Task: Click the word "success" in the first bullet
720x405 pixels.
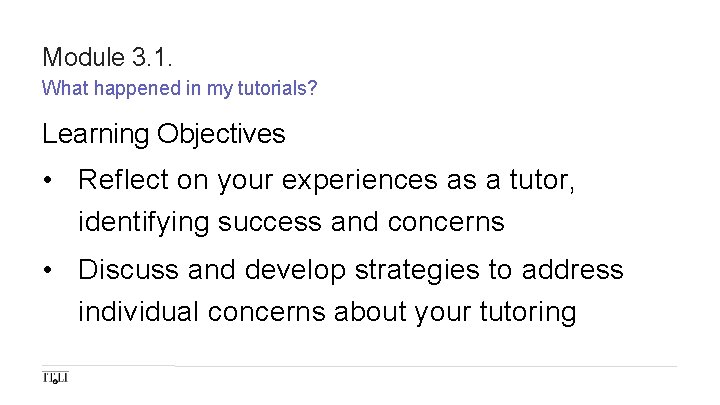Action: click(x=270, y=223)
